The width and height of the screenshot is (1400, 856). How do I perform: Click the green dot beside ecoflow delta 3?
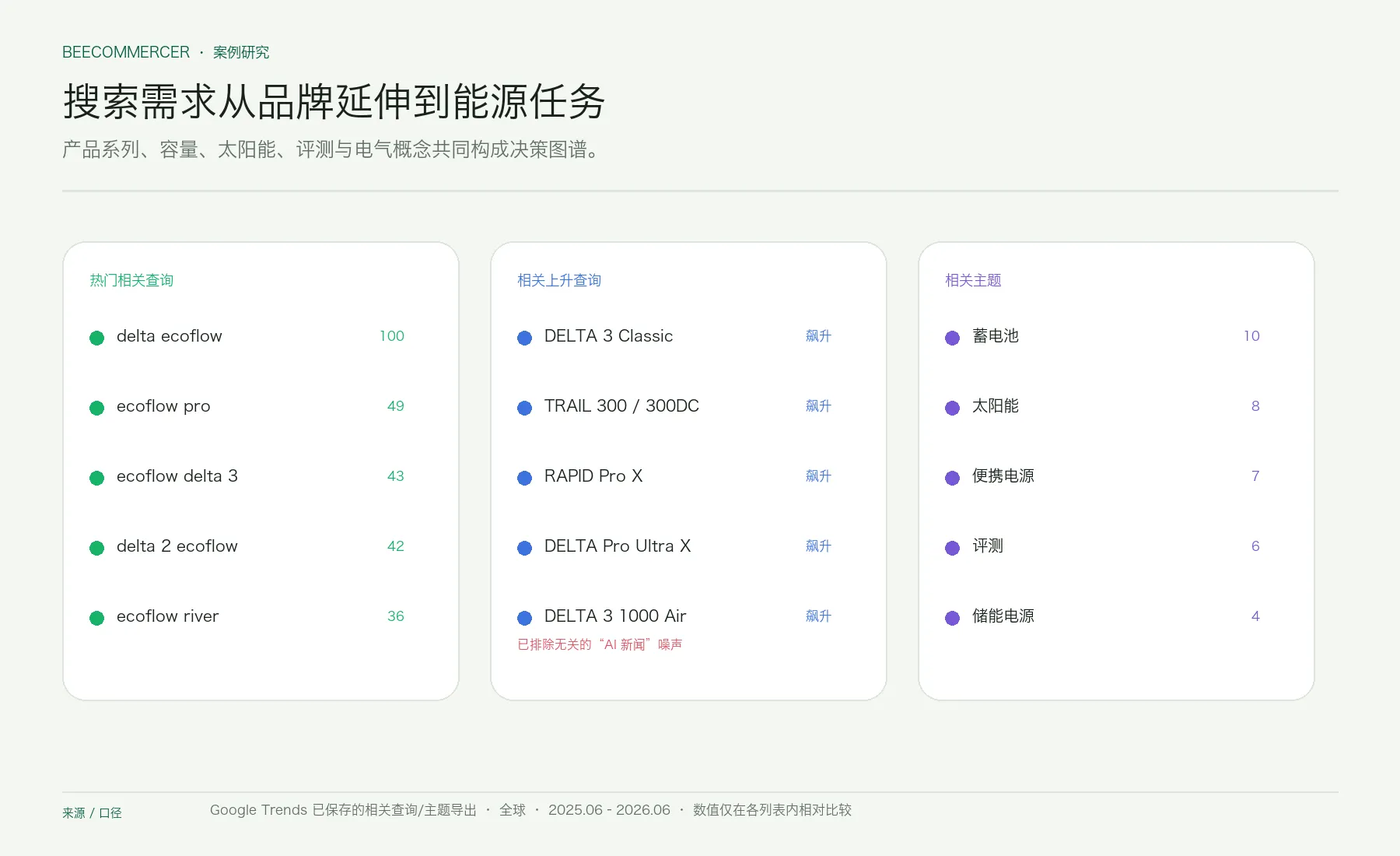[96, 478]
